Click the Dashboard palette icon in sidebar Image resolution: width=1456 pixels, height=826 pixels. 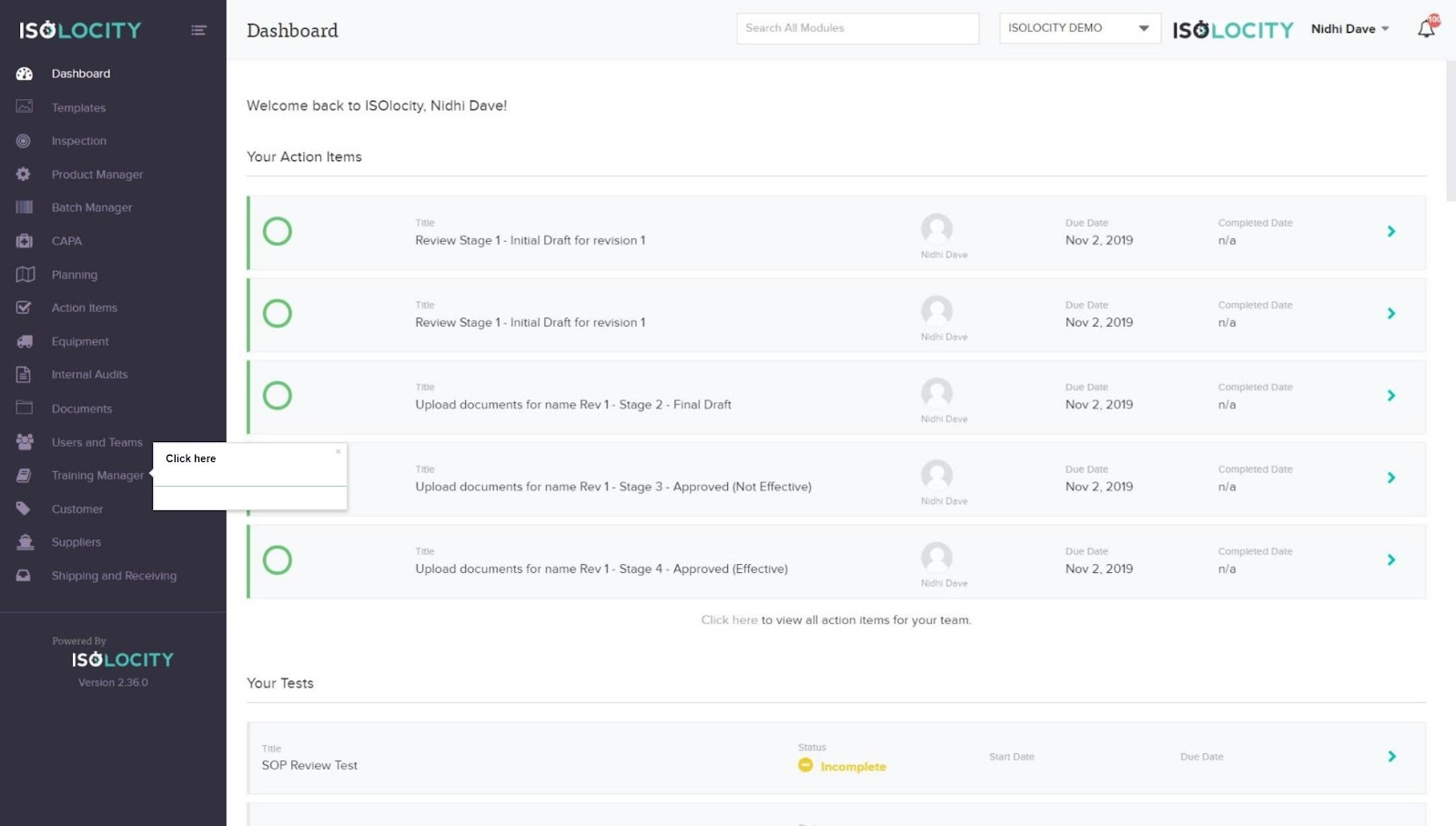(x=25, y=74)
